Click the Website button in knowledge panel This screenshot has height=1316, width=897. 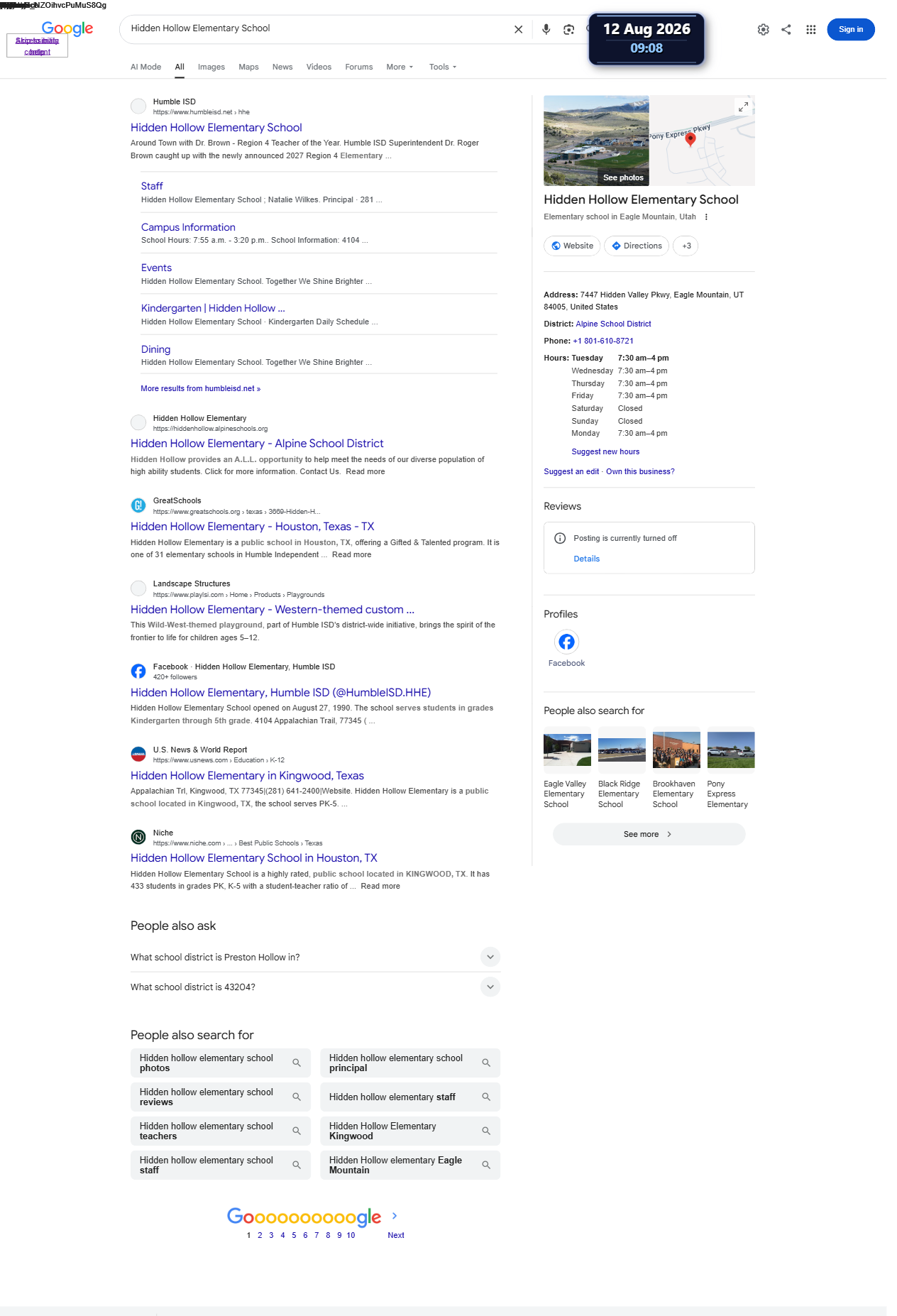(572, 246)
